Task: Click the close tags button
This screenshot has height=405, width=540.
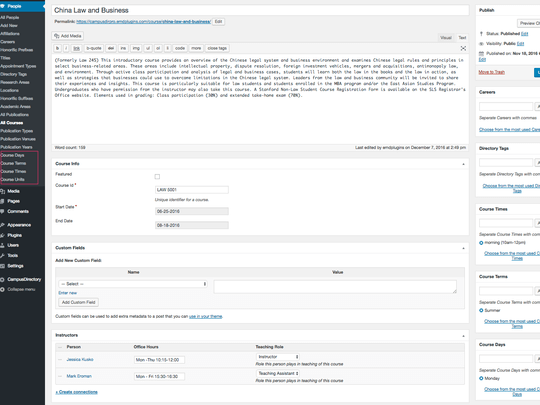Action: pyautogui.click(x=217, y=48)
